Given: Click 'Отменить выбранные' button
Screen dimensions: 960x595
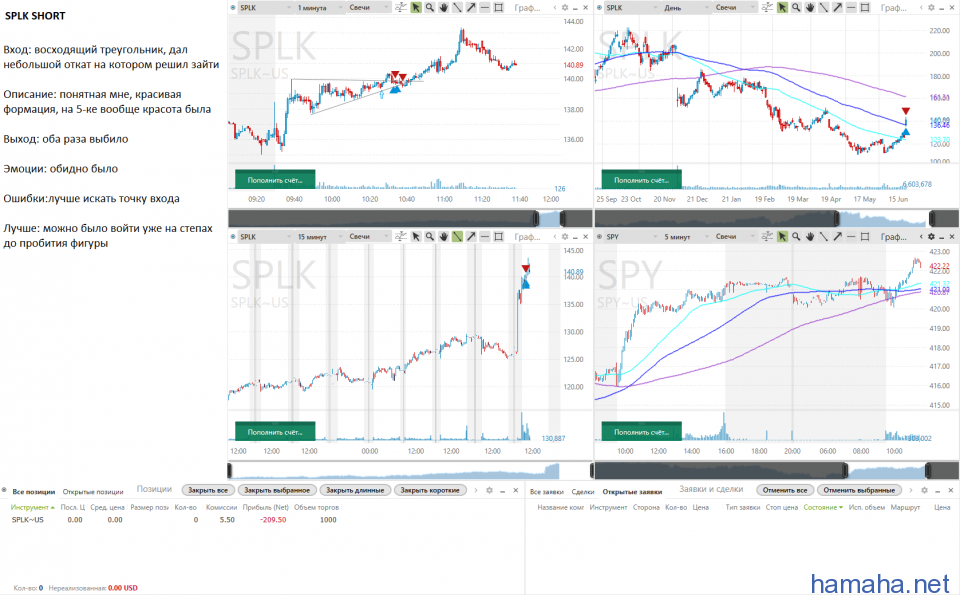Looking at the screenshot, I should tap(859, 490).
